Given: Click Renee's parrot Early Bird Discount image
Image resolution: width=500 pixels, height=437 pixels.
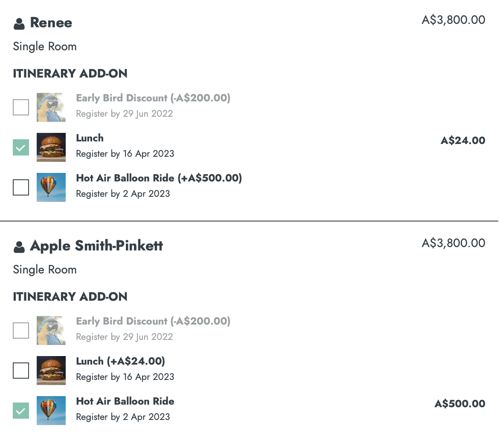Looking at the screenshot, I should click(51, 107).
